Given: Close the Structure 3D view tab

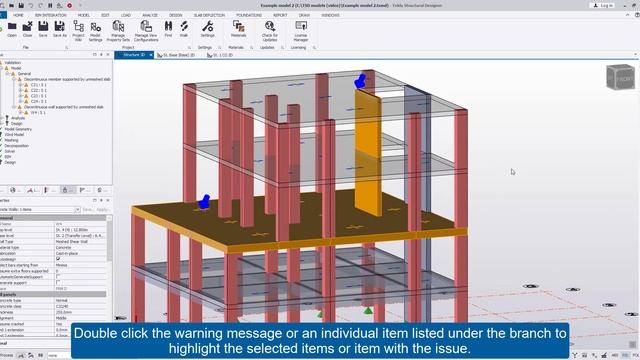Looking at the screenshot, I should (x=151, y=55).
